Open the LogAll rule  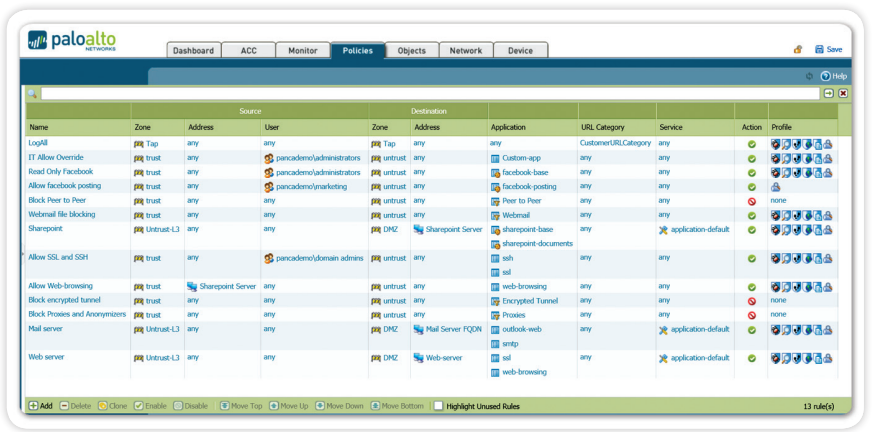[38, 143]
